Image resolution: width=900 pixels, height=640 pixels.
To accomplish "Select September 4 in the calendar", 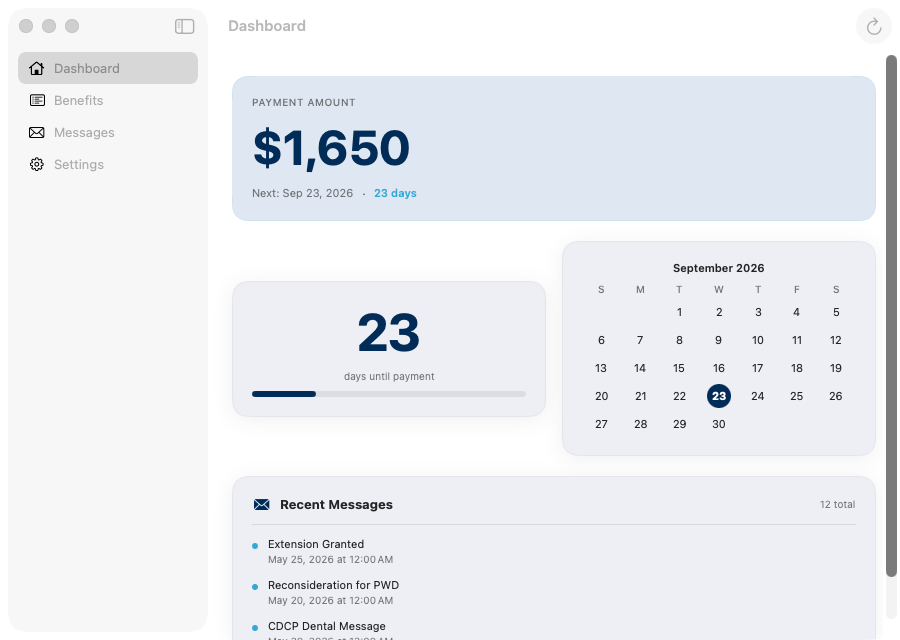I will point(797,312).
